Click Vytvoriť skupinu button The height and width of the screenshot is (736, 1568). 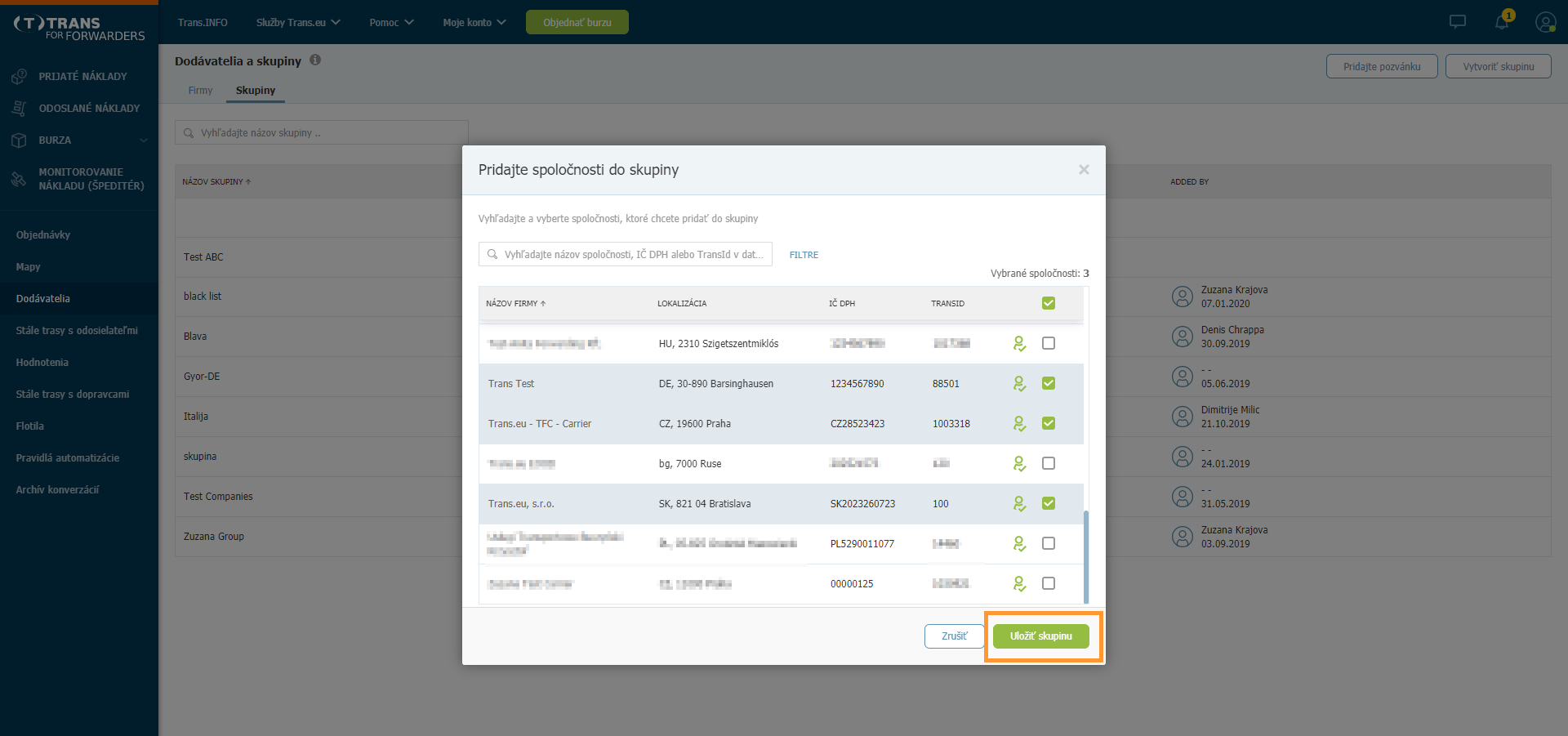(x=1499, y=66)
